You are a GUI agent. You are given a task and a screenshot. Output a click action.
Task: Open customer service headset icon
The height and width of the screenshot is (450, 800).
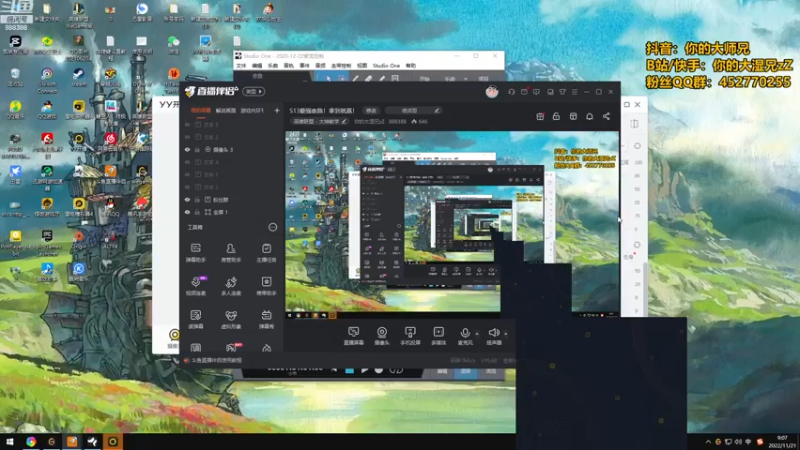pos(511,92)
